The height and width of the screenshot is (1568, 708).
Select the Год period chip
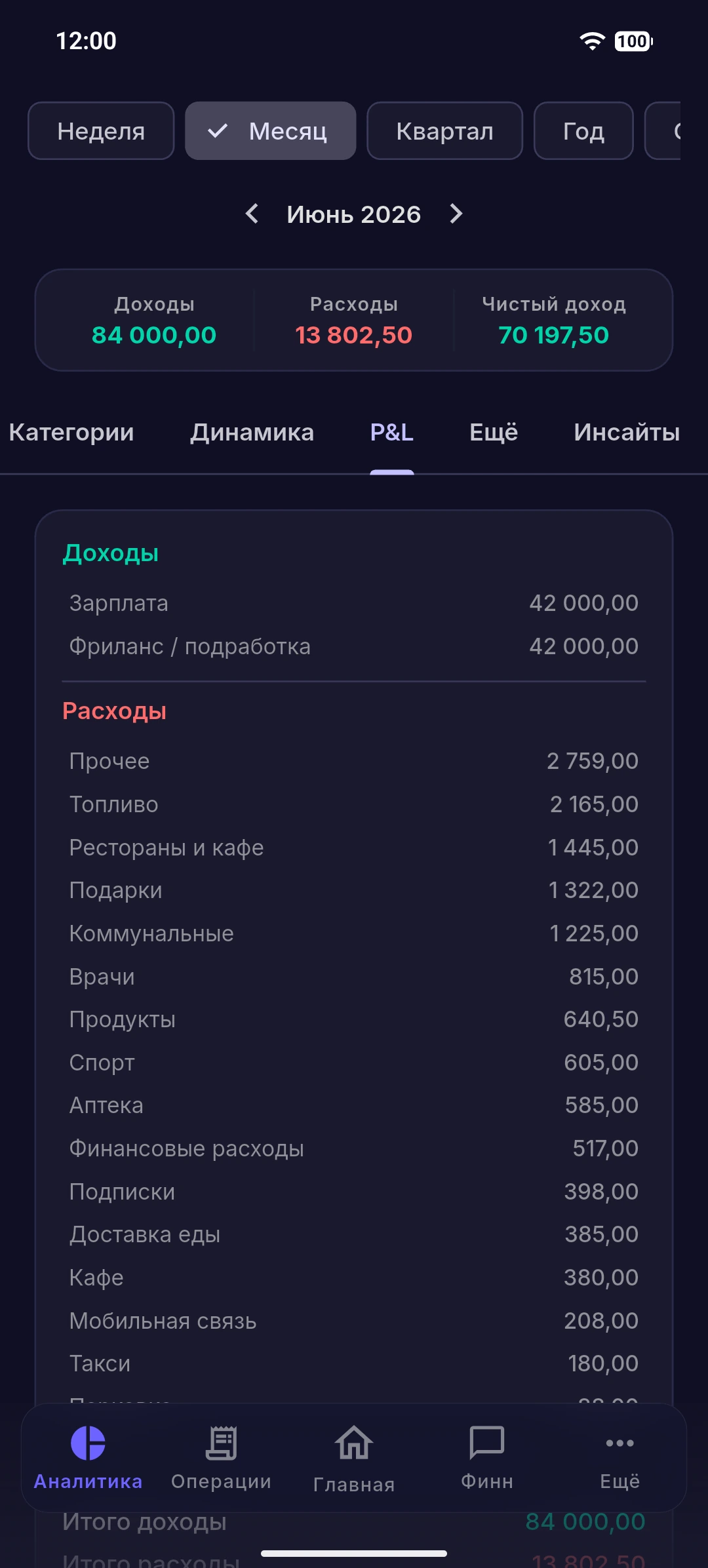point(583,130)
